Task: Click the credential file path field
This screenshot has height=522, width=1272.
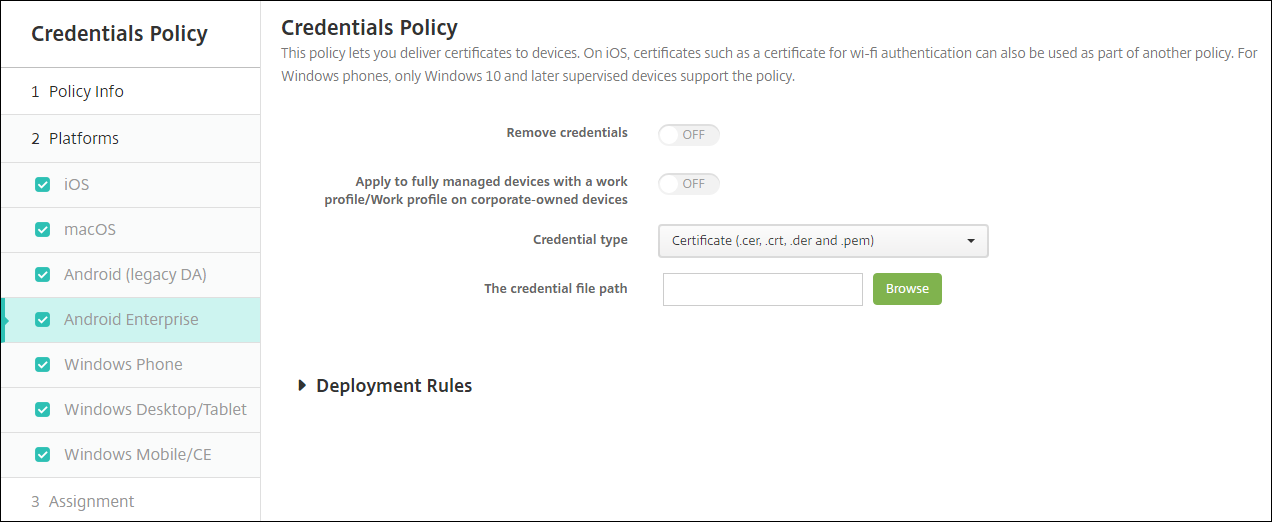Action: [x=762, y=289]
